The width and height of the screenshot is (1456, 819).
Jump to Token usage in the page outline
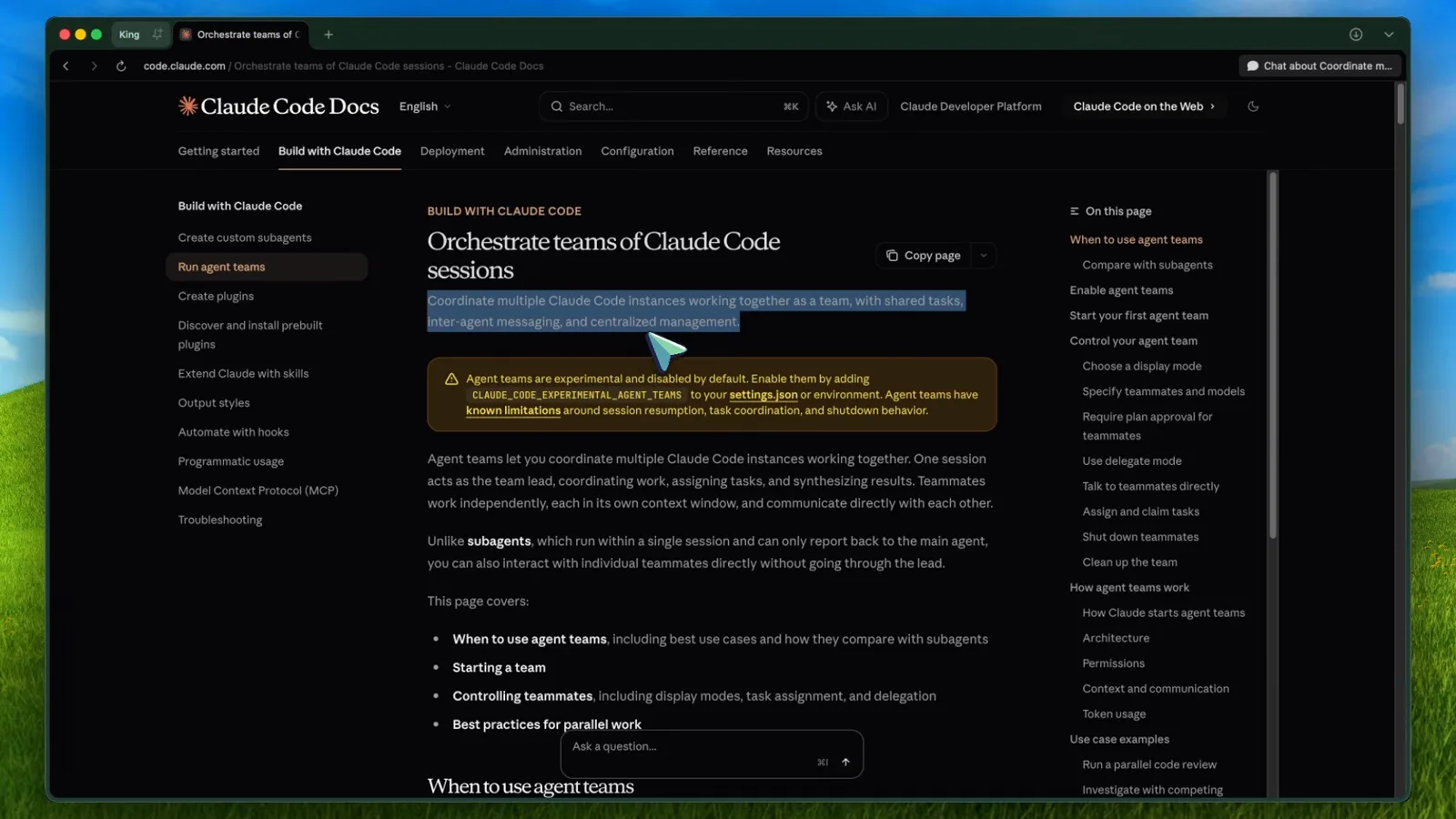pos(1114,714)
